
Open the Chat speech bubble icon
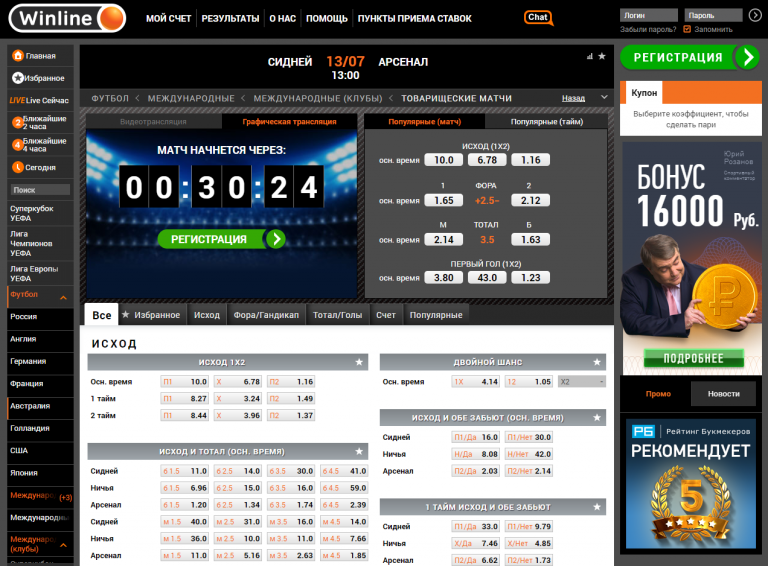click(x=538, y=17)
